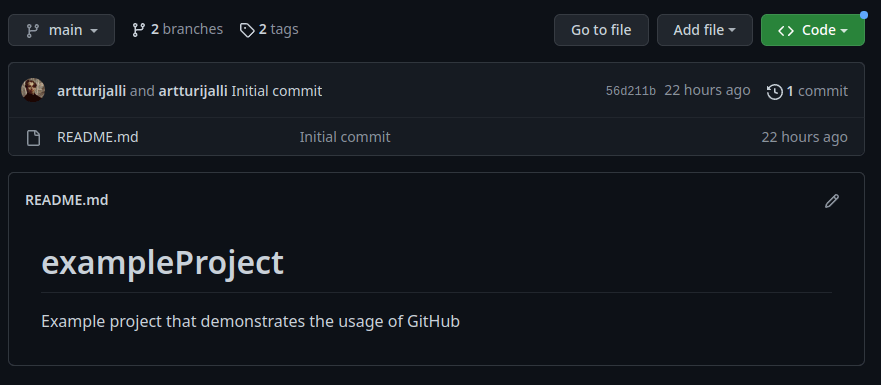
Task: Click the pencil edit README icon
Action: (x=832, y=201)
